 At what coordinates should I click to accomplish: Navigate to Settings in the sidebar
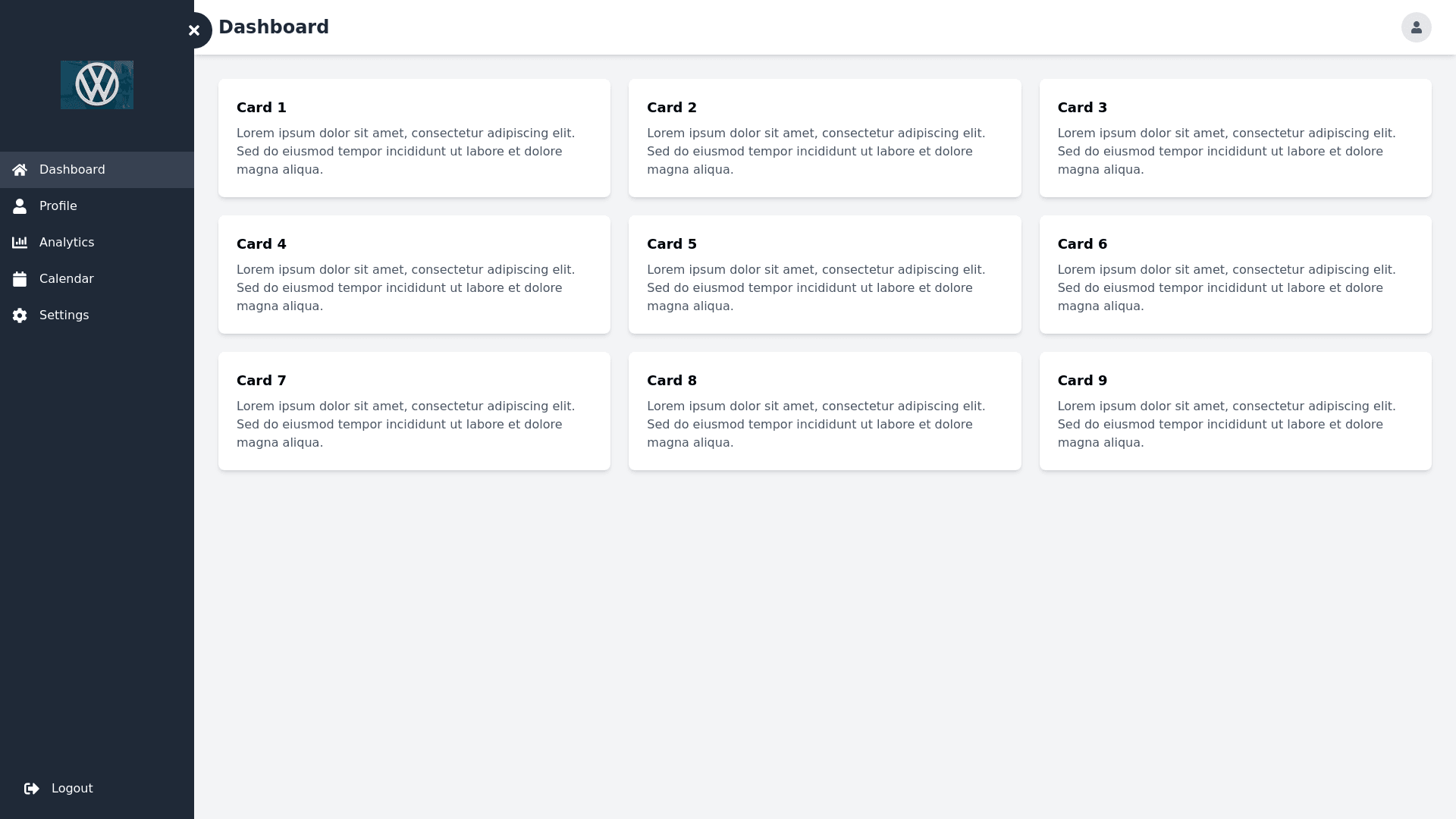click(x=64, y=315)
